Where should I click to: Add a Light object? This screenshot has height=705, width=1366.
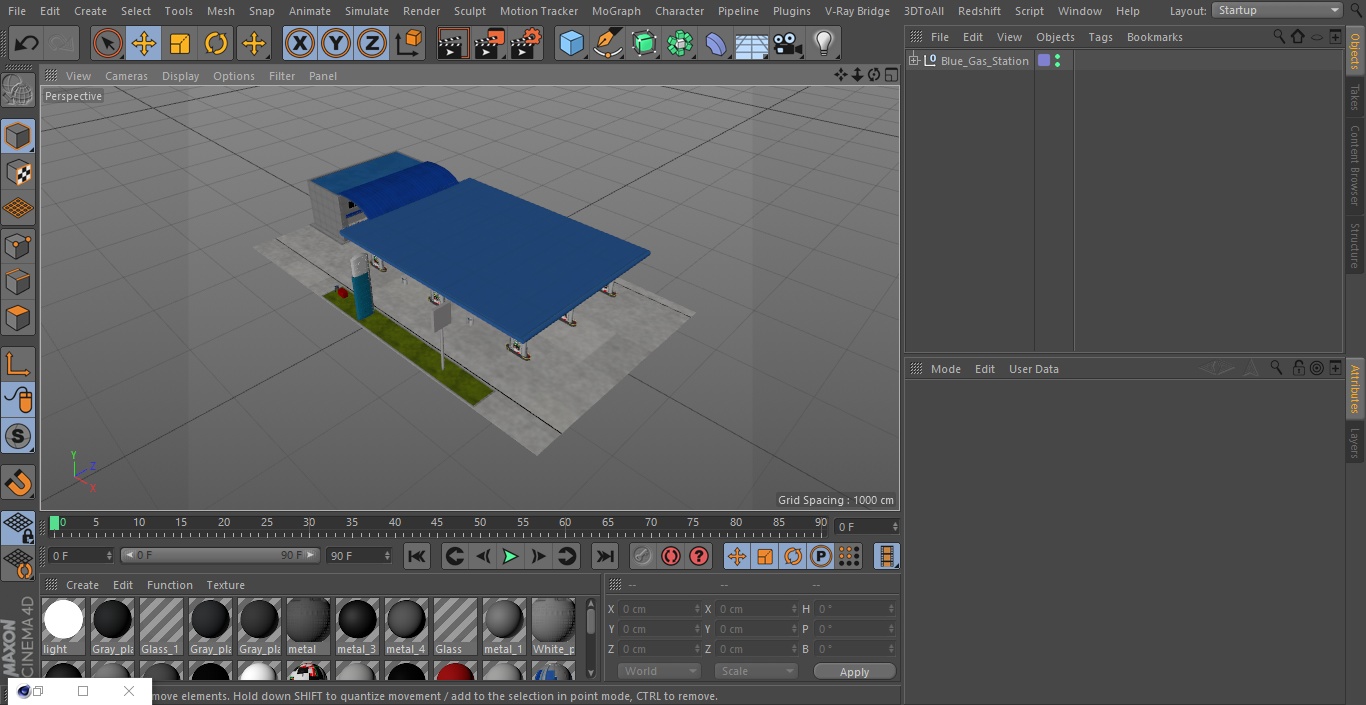(x=824, y=44)
